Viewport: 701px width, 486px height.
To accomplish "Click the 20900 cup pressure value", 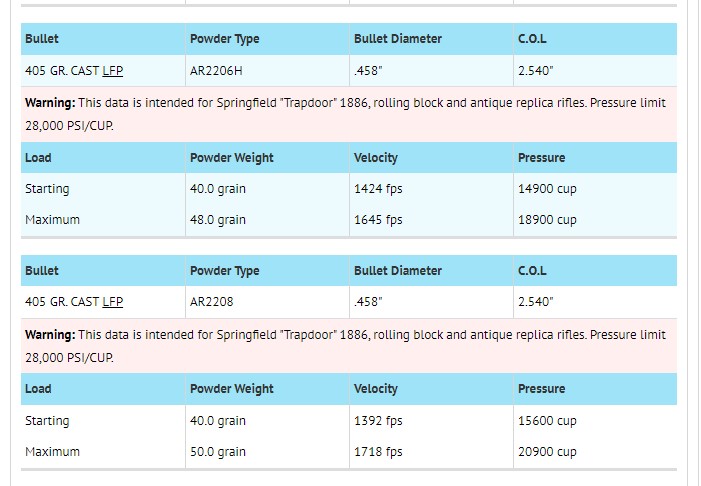I will [x=547, y=452].
